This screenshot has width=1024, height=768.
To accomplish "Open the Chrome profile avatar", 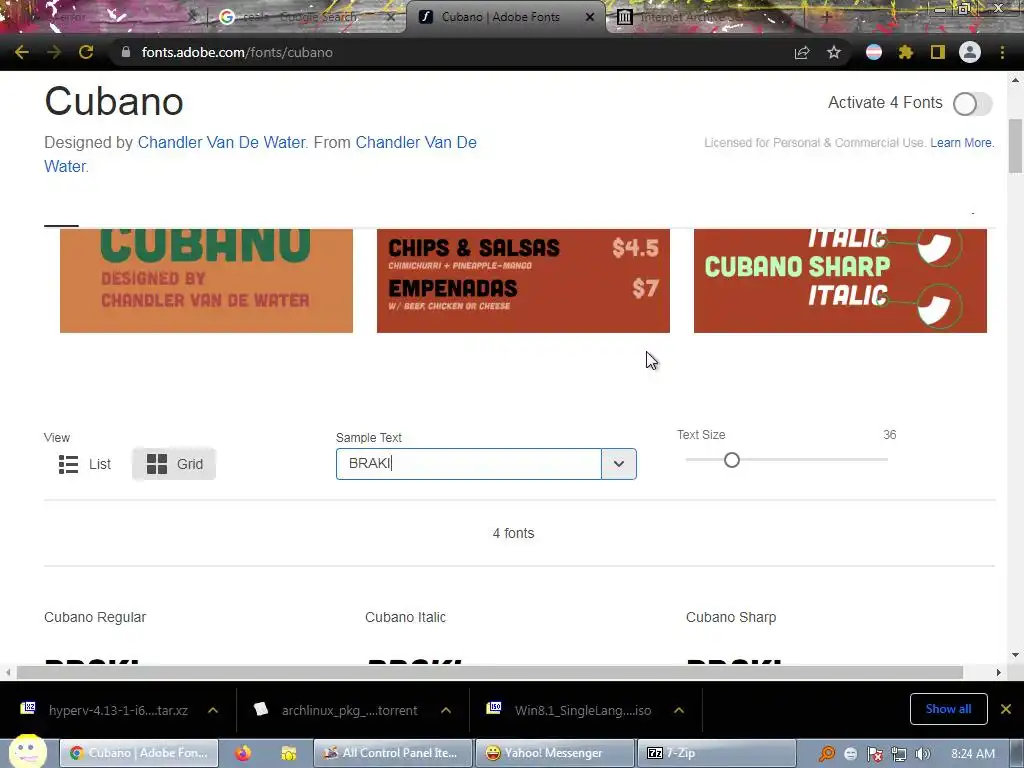I will click(970, 52).
